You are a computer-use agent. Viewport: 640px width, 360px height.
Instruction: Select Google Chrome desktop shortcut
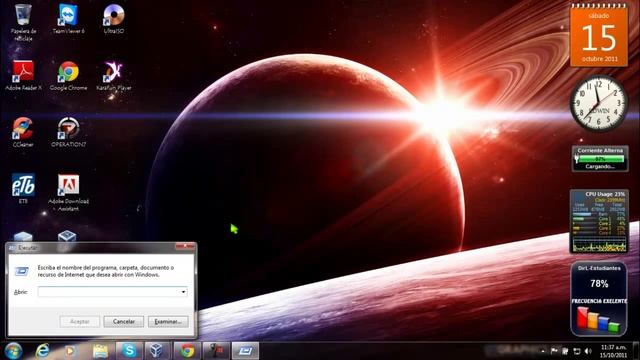(69, 76)
